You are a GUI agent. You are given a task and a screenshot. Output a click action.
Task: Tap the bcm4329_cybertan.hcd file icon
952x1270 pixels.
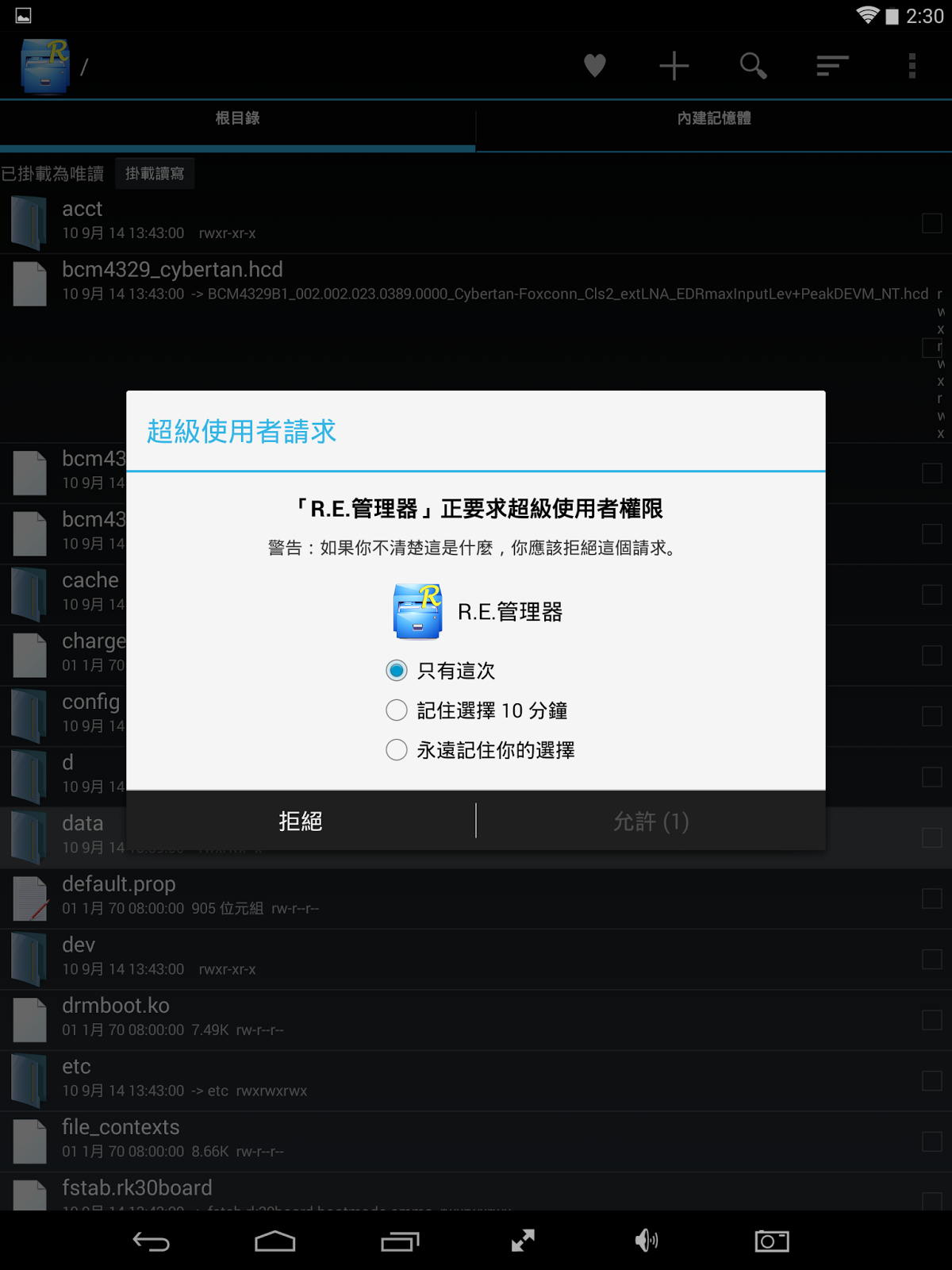click(x=29, y=283)
